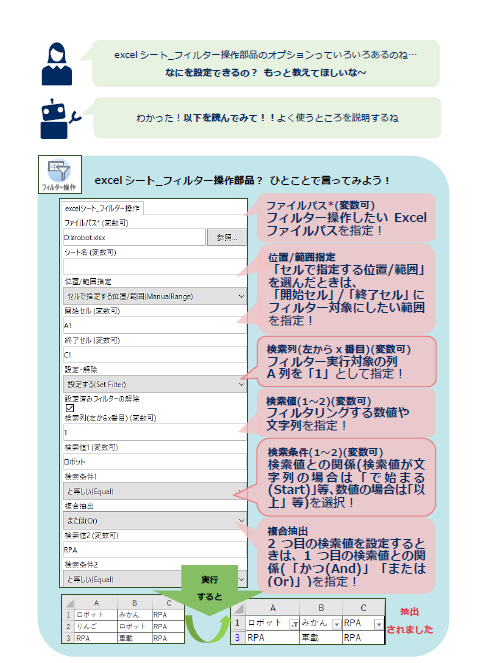Open the 設定・解除 Set Filter dropdown
This screenshot has height=663, width=487.
154,384
